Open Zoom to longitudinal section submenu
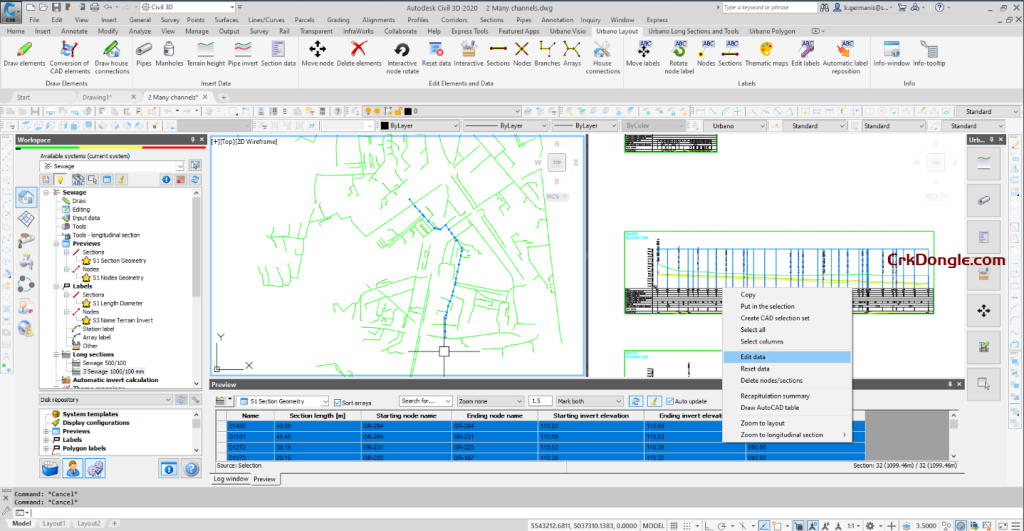This screenshot has height=531, width=1024. (x=787, y=435)
